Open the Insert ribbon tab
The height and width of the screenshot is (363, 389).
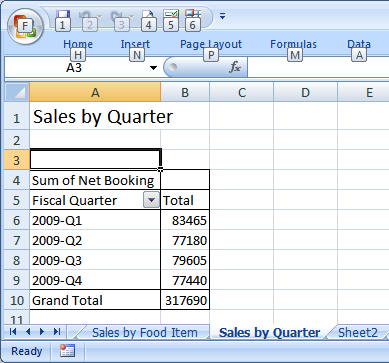tap(135, 44)
